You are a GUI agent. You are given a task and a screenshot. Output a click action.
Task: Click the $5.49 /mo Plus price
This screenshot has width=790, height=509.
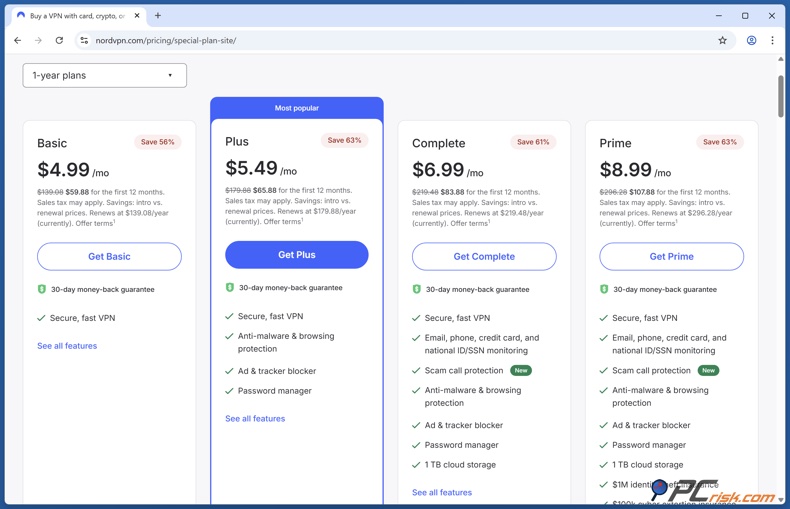(x=261, y=168)
